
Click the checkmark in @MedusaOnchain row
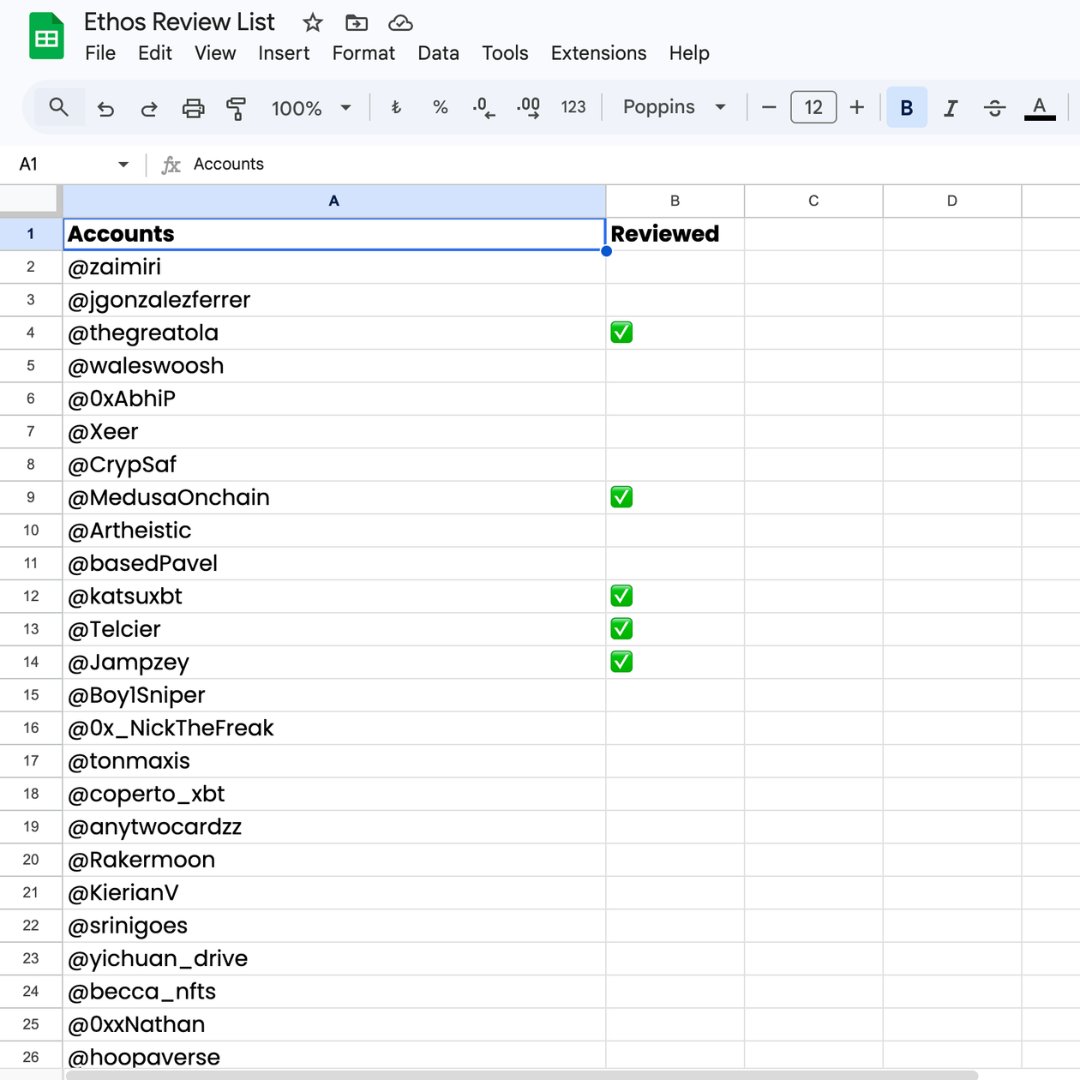click(x=621, y=497)
